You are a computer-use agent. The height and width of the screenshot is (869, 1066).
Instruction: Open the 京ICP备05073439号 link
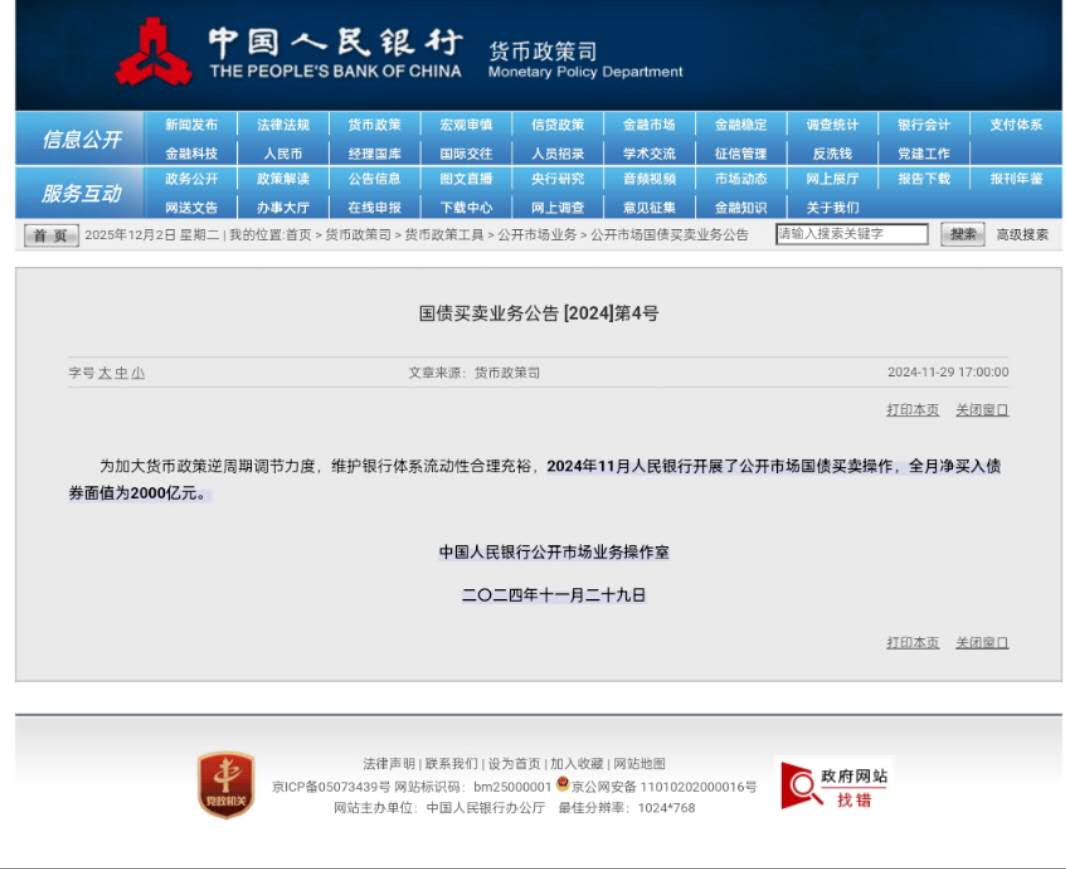(x=331, y=787)
